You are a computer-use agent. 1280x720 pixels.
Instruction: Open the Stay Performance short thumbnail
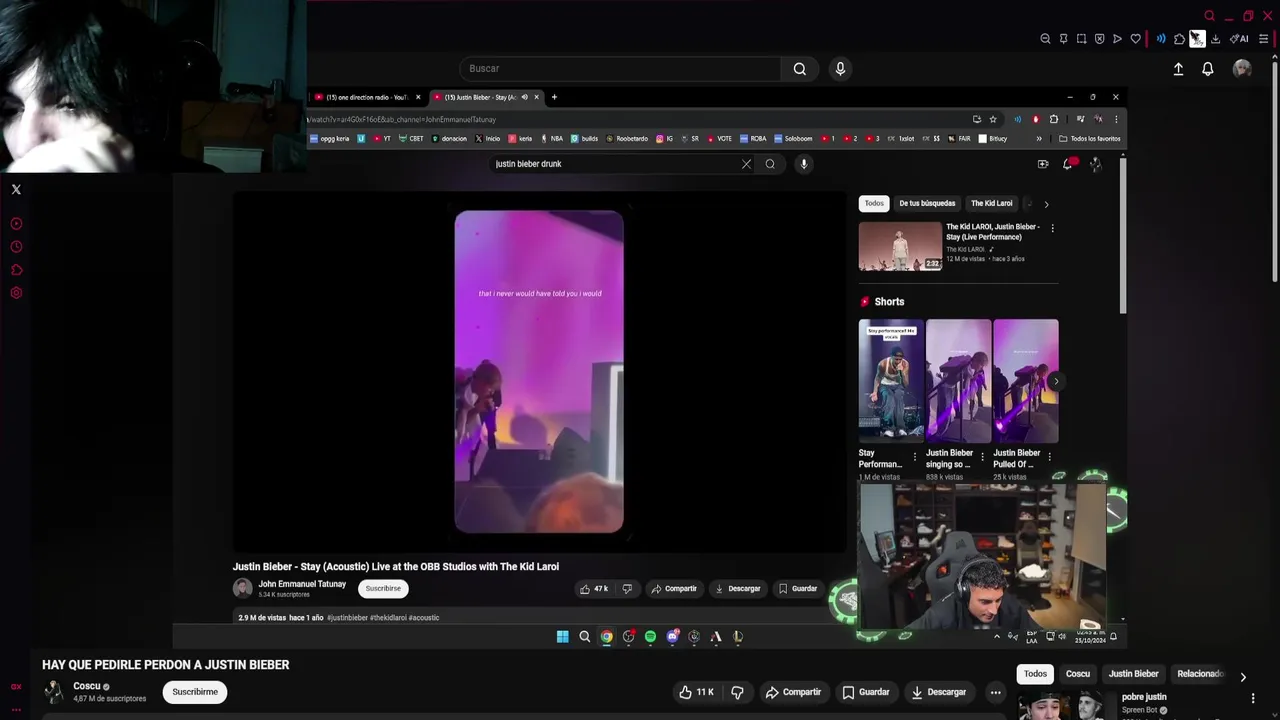pos(891,381)
